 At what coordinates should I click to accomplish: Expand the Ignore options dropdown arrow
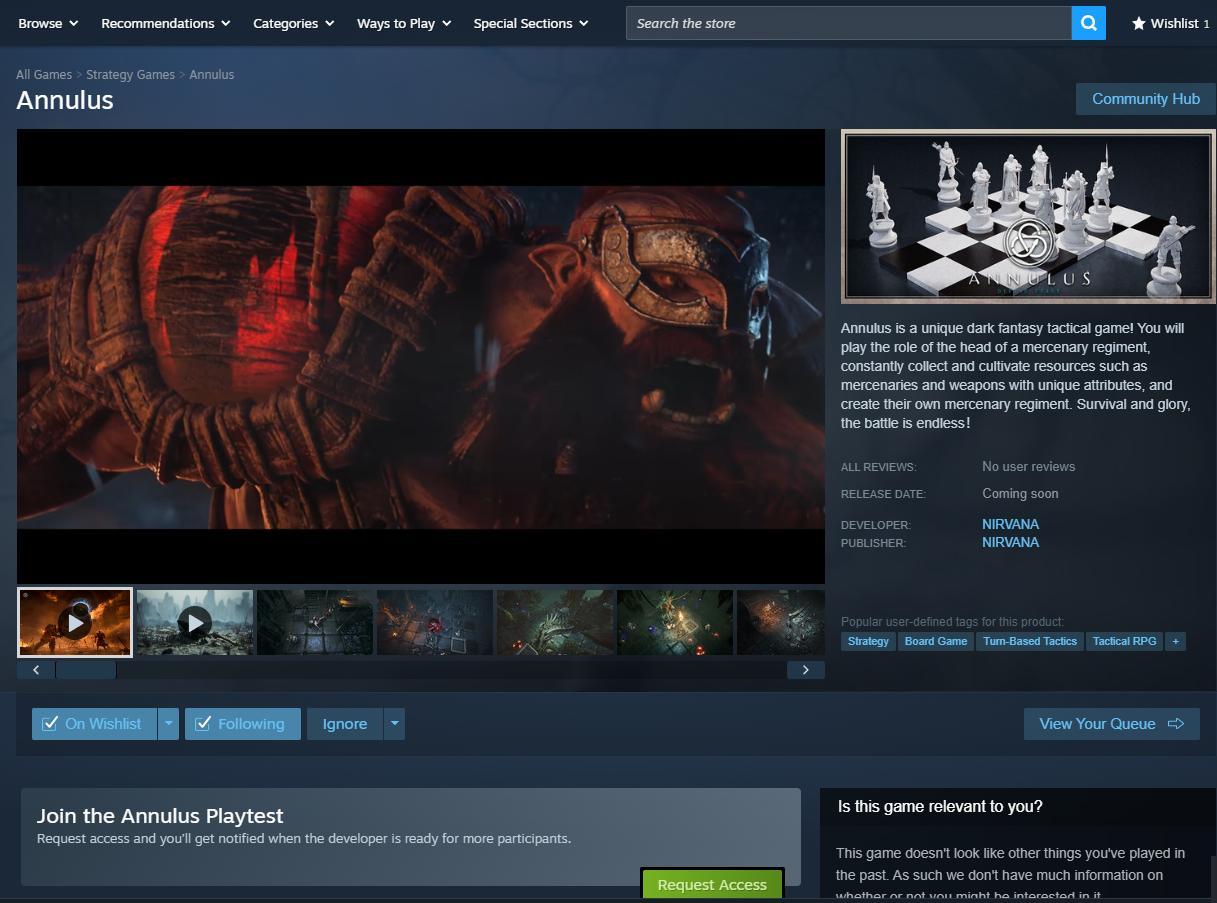[x=394, y=724]
